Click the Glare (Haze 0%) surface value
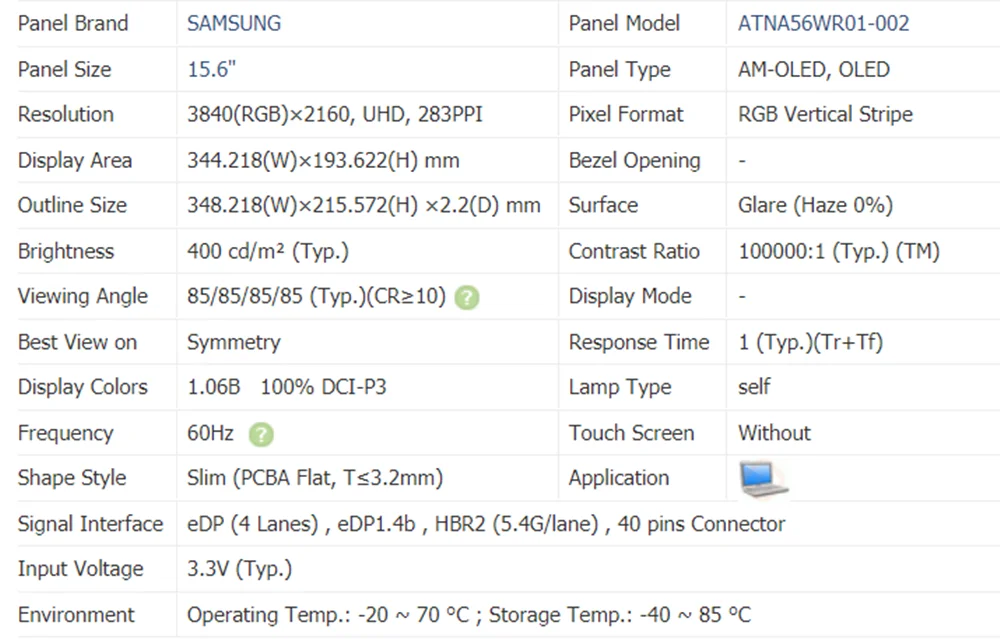The height and width of the screenshot is (639, 1000). click(815, 206)
